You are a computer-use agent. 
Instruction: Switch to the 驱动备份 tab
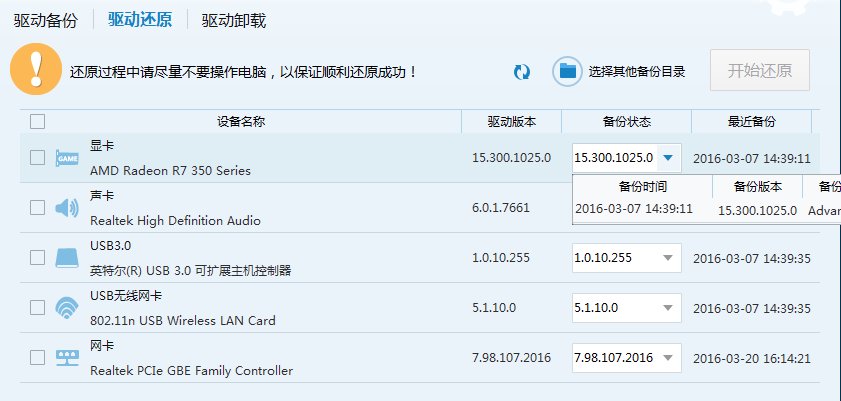pyautogui.click(x=45, y=20)
